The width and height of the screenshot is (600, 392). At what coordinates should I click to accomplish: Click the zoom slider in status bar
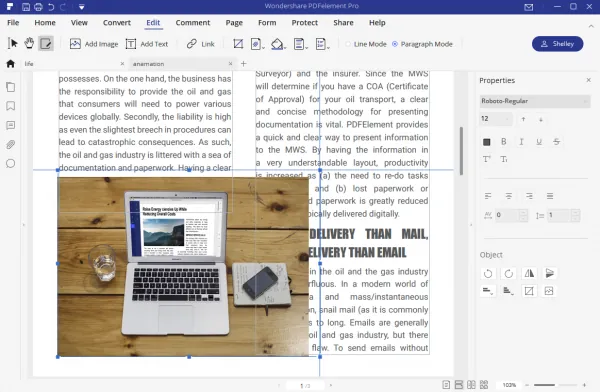tap(556, 385)
